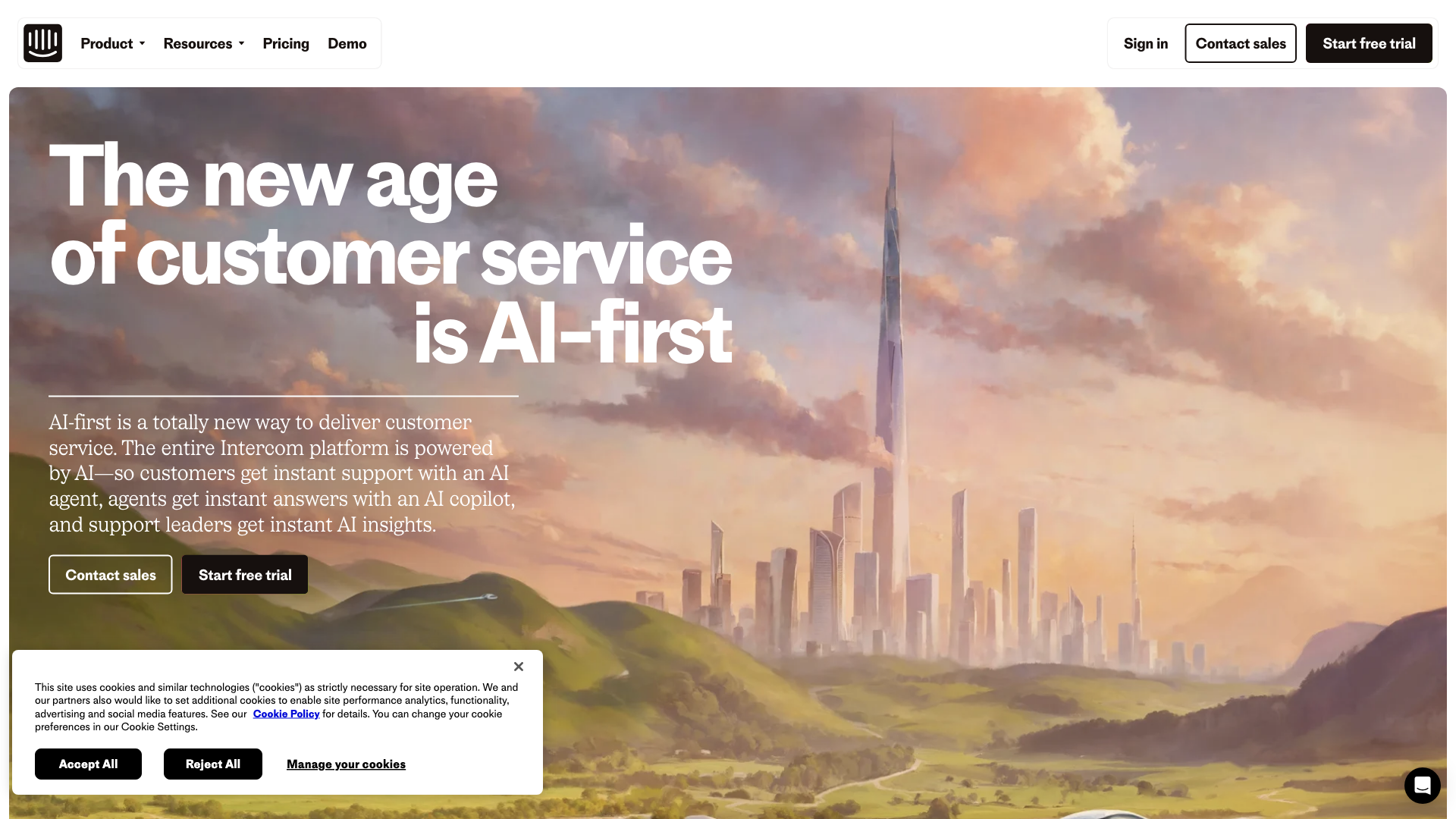Accept all cookies toggle button

pos(88,764)
